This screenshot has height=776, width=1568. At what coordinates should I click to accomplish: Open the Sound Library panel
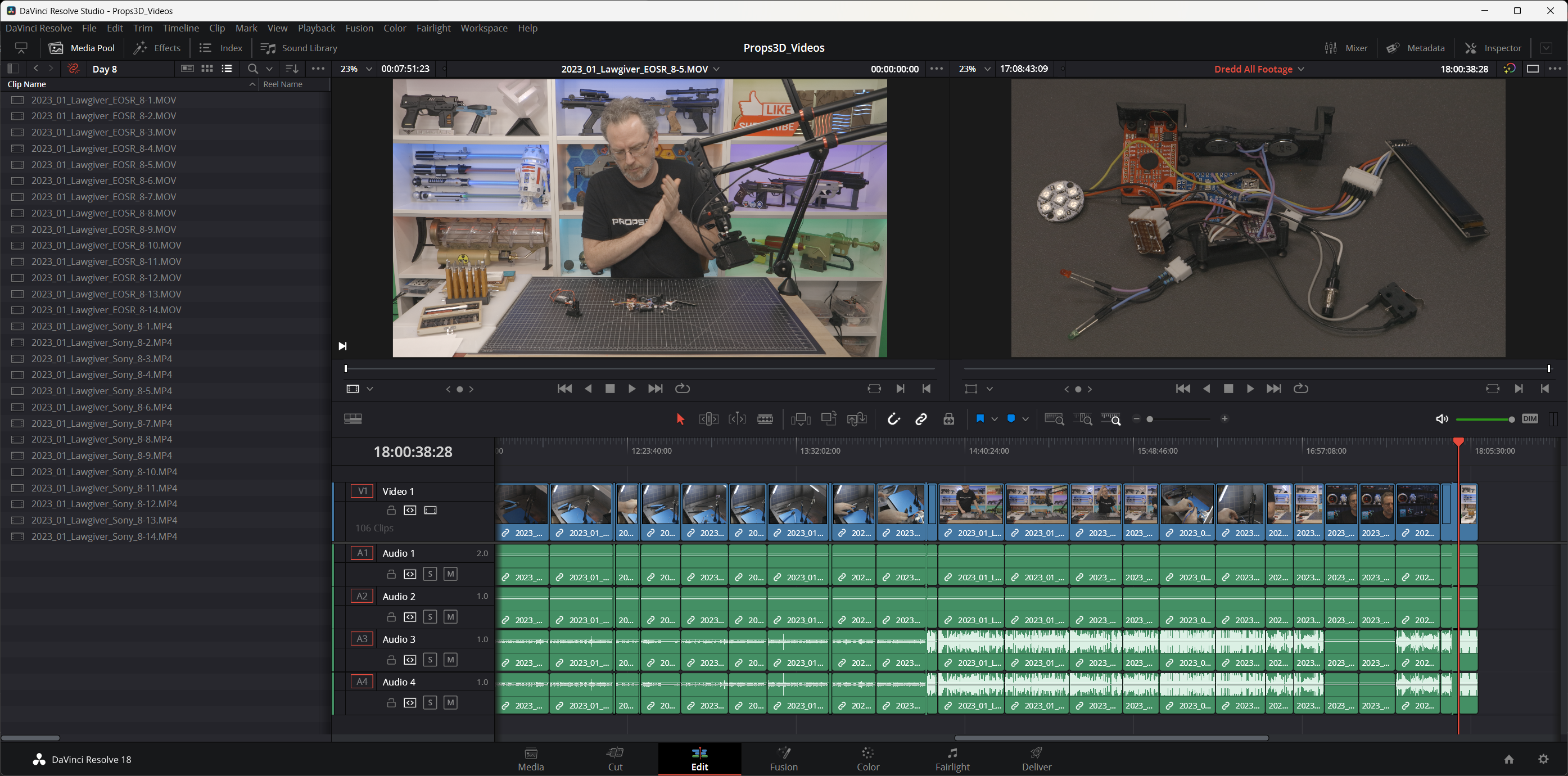[x=299, y=47]
